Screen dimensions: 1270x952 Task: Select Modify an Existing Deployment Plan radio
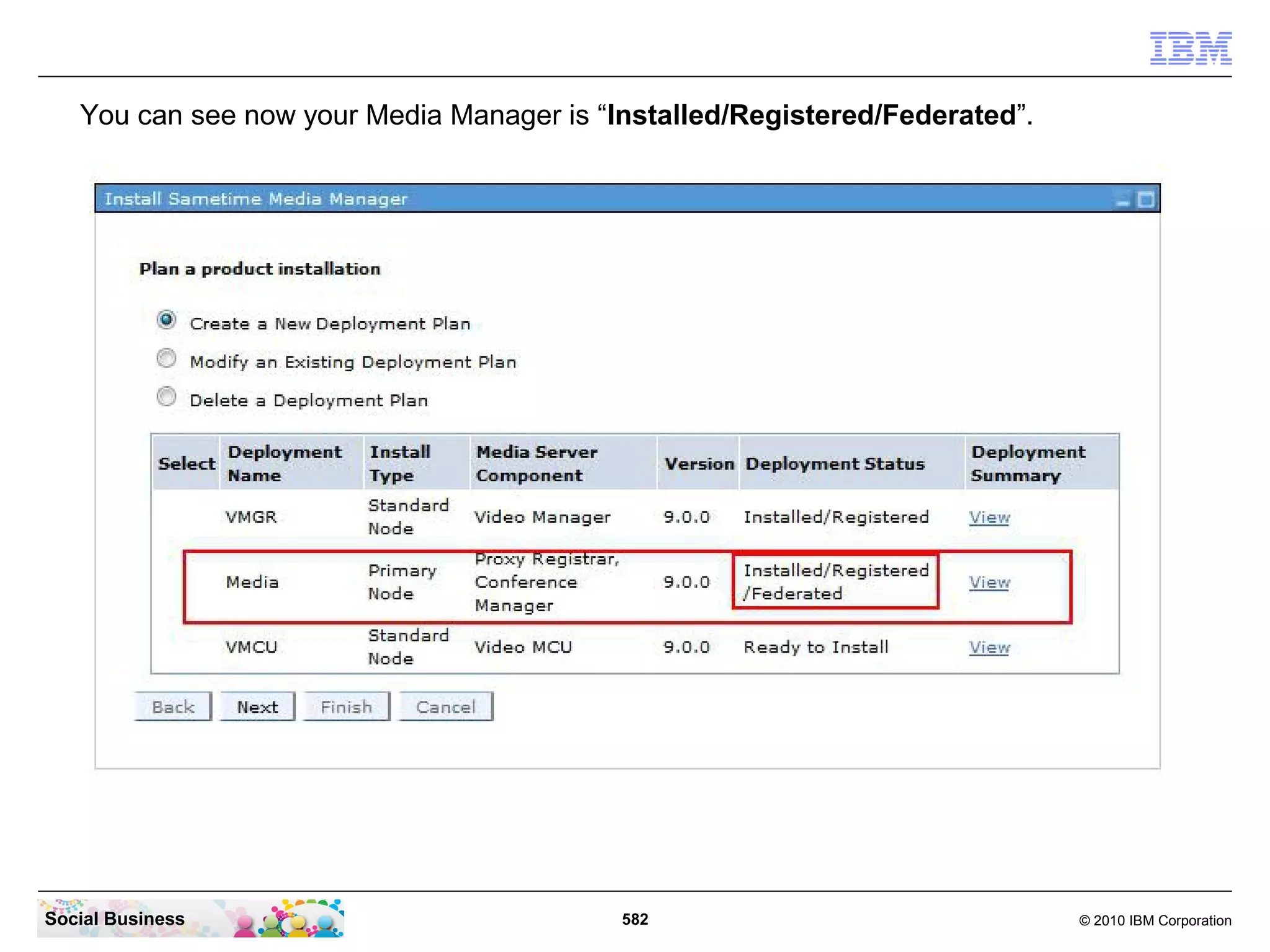[x=166, y=359]
